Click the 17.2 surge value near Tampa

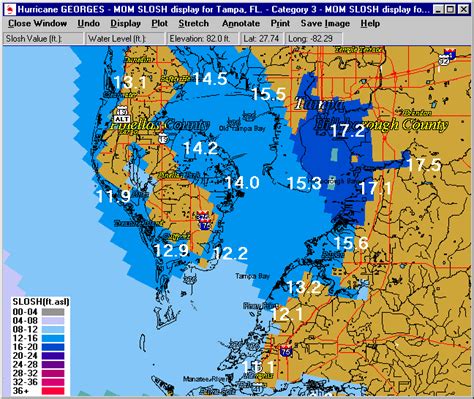click(348, 131)
